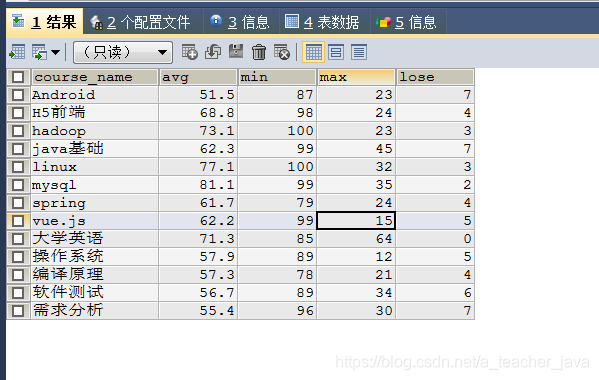Select the 操作系统 course name cell
The image size is (599, 380).
(94, 257)
